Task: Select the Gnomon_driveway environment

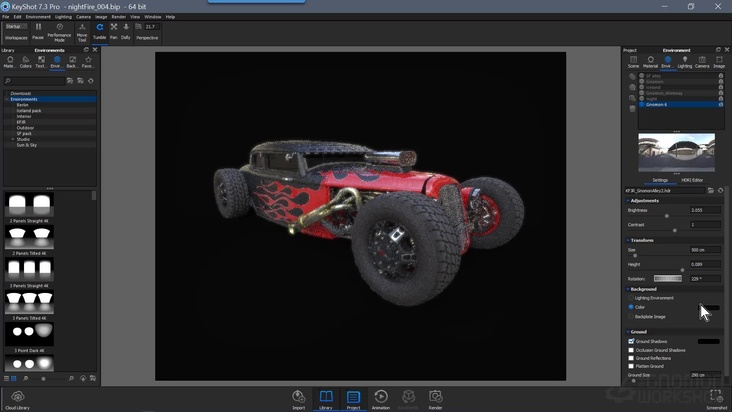Action: (664, 93)
